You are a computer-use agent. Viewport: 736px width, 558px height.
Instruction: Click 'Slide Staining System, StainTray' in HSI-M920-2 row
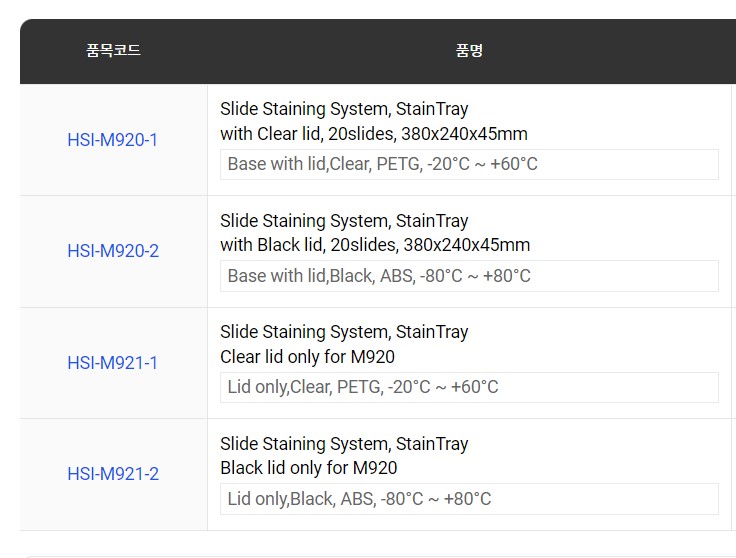coord(344,221)
